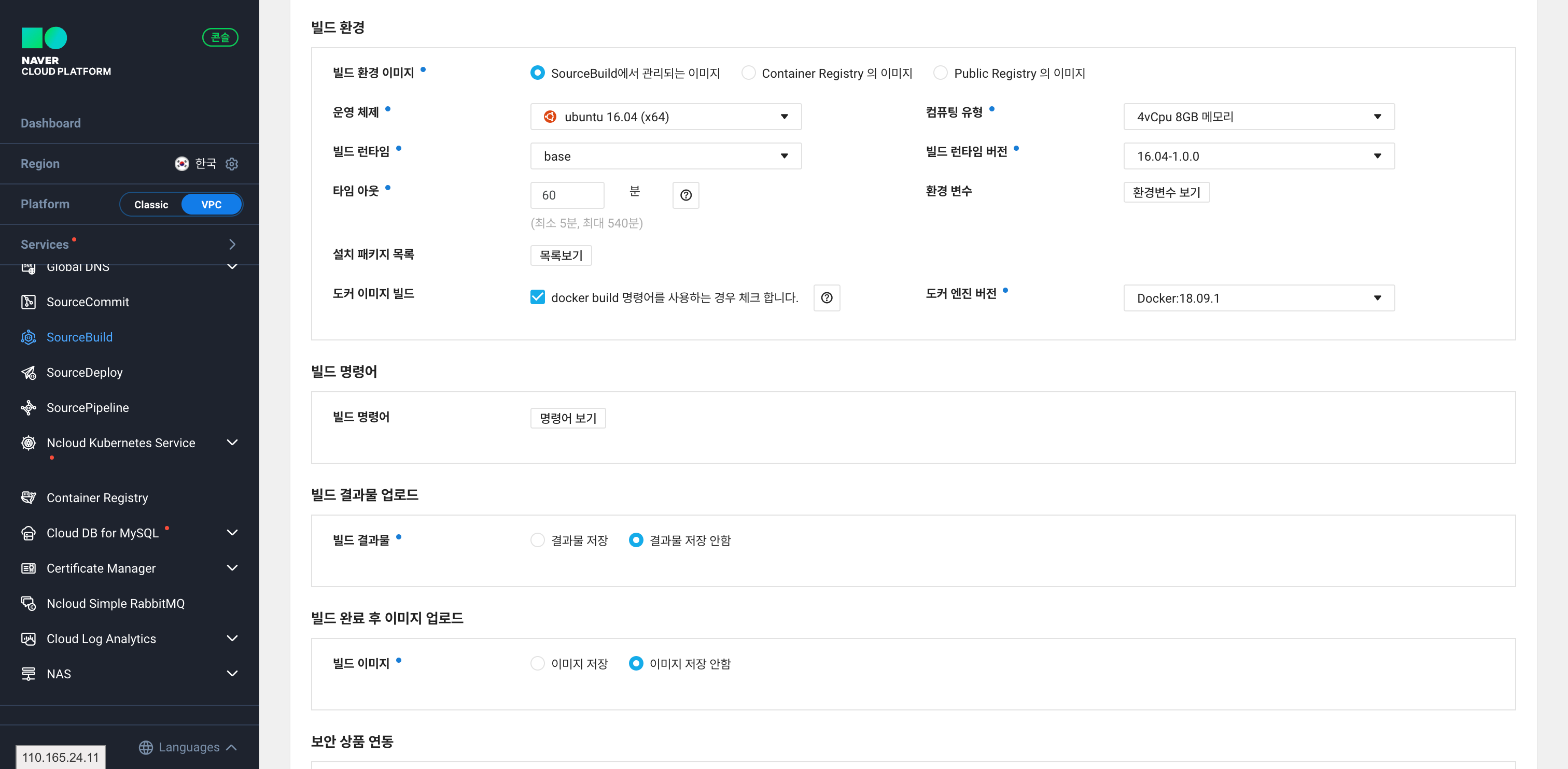Switch platform to Classic tab

151,204
